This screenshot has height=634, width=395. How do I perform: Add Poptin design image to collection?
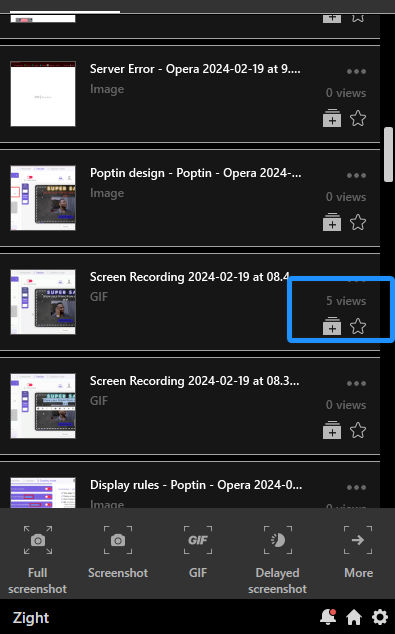point(332,222)
